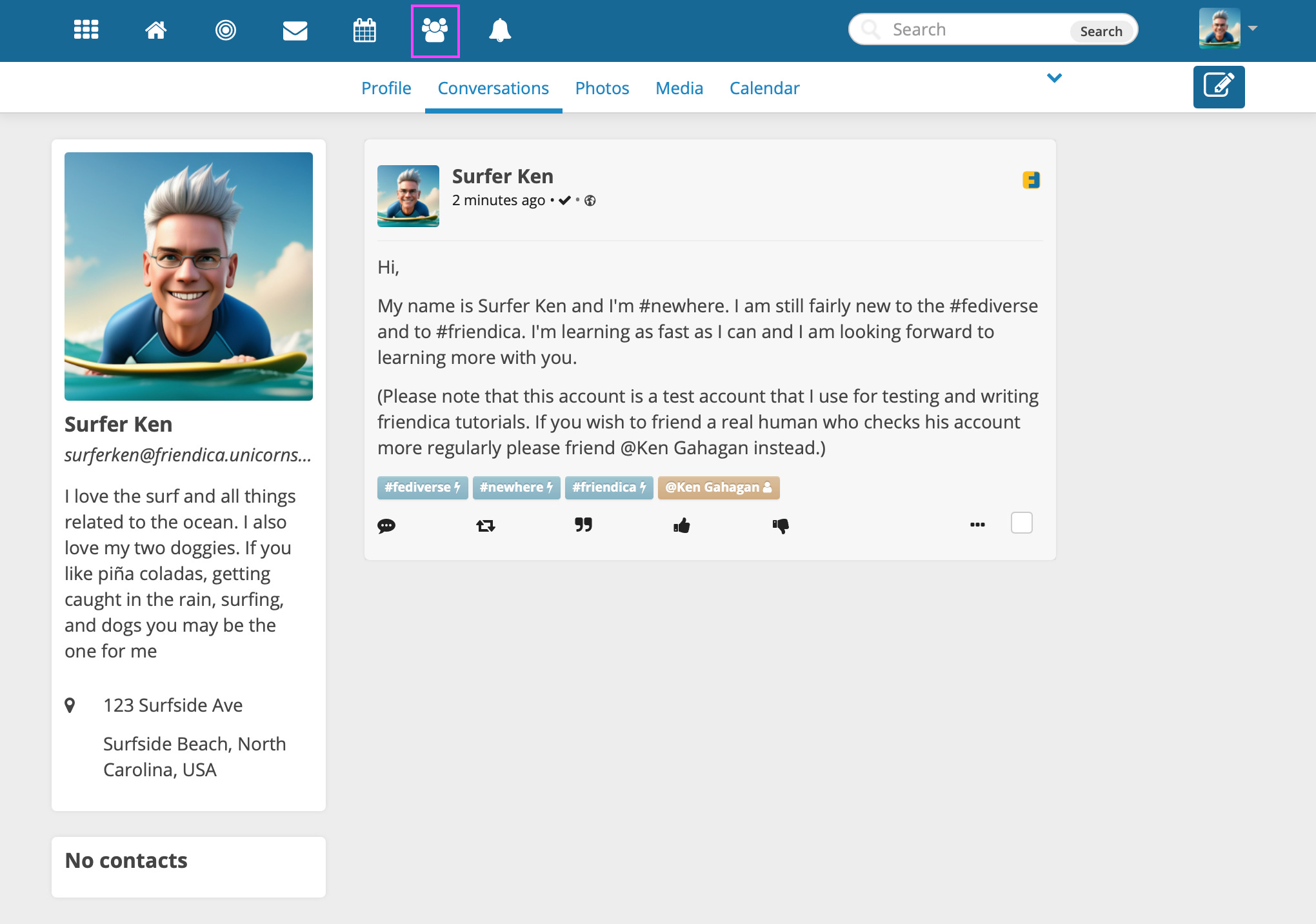This screenshot has width=1316, height=924.
Task: Click the comment speech bubble icon
Action: tap(386, 525)
